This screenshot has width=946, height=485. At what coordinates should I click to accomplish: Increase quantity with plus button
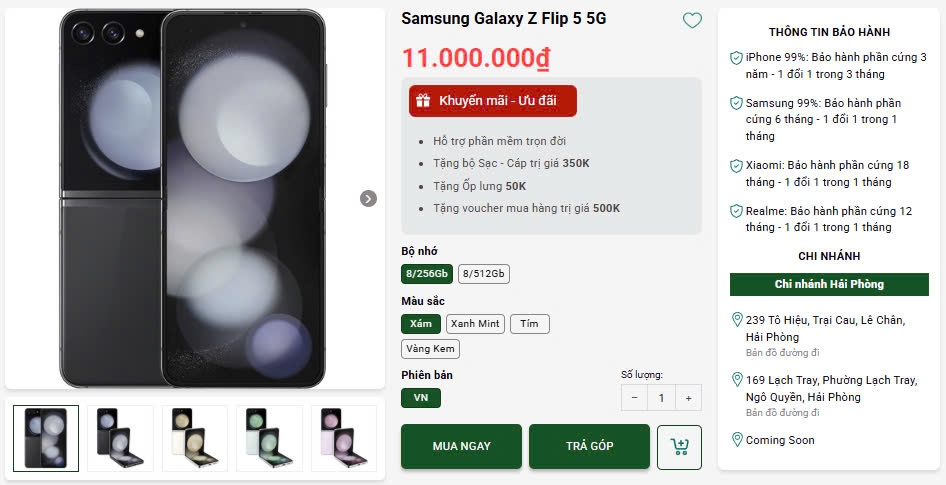(x=688, y=398)
